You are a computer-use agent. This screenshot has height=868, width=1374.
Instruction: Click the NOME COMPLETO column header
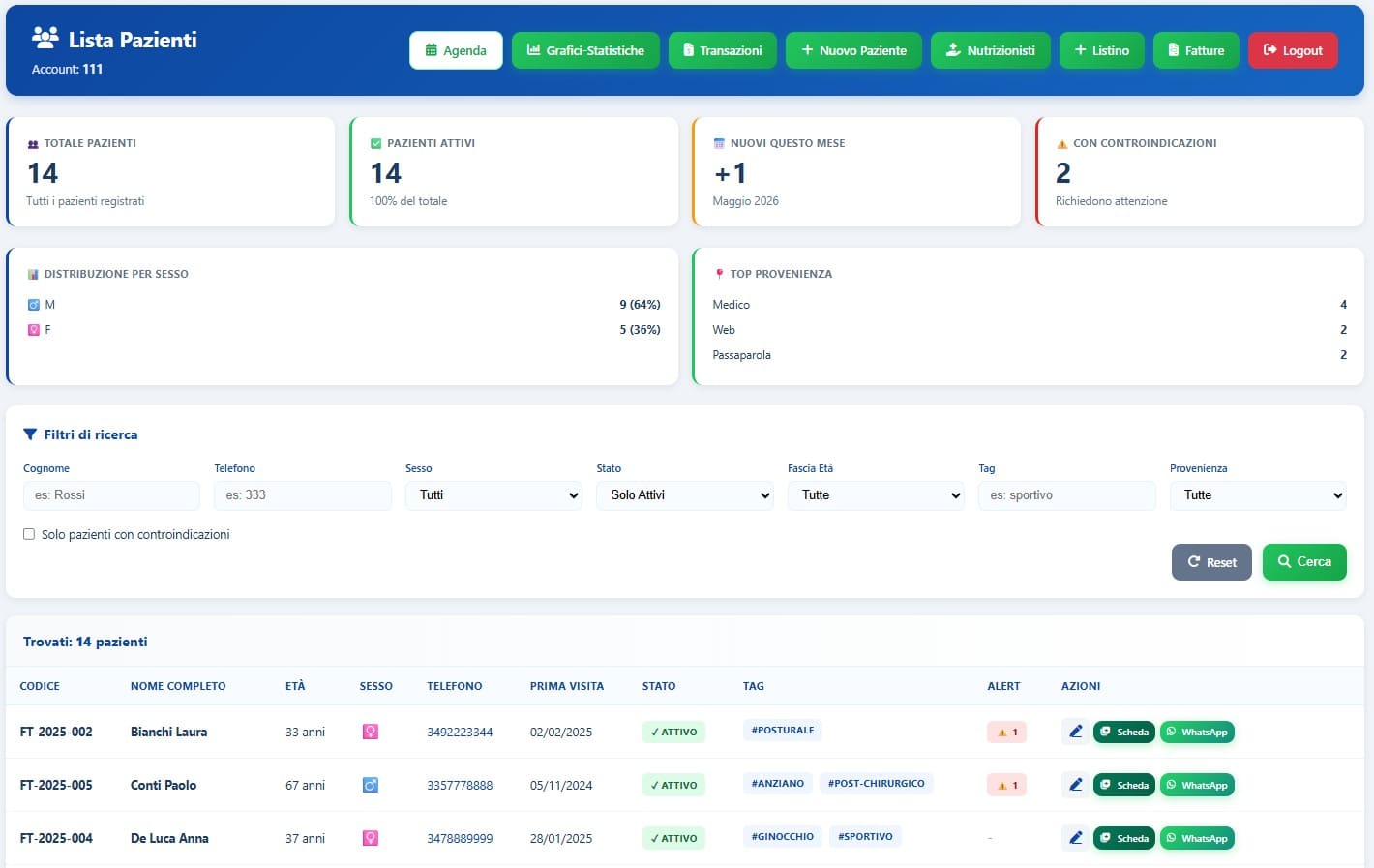[x=178, y=686]
